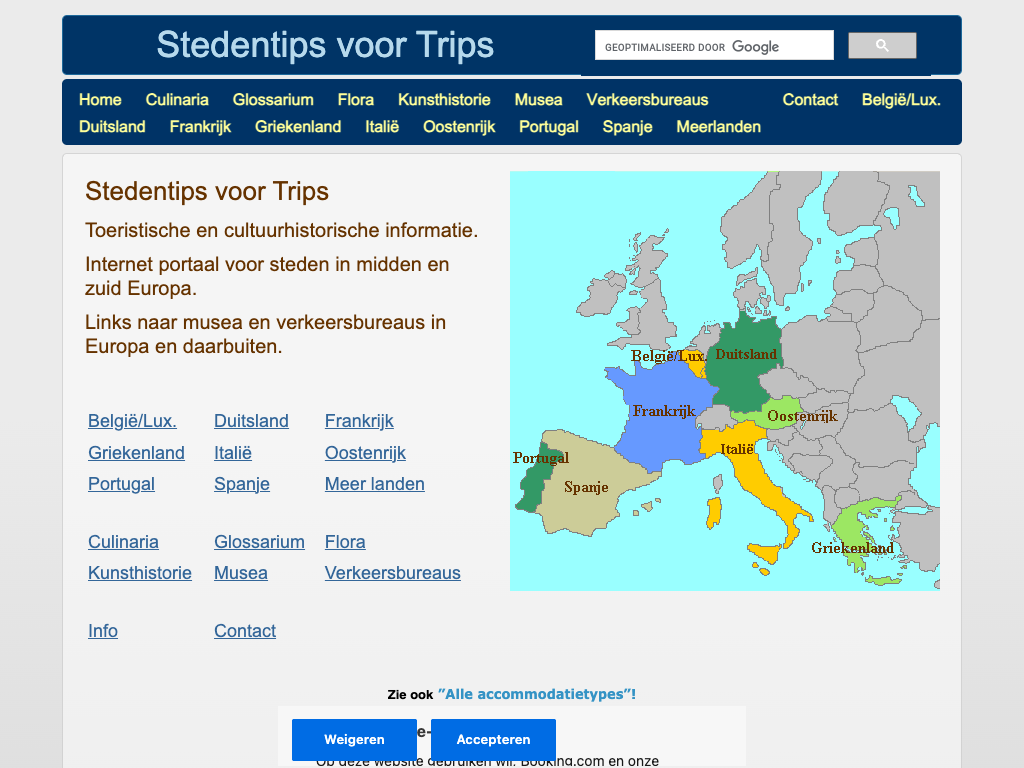Click the Google custom search field

(714, 46)
